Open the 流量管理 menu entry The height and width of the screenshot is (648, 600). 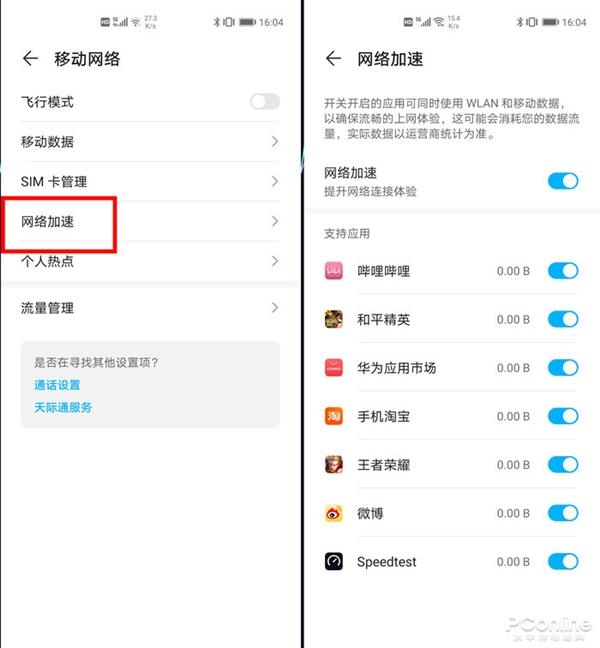pyautogui.click(x=150, y=308)
